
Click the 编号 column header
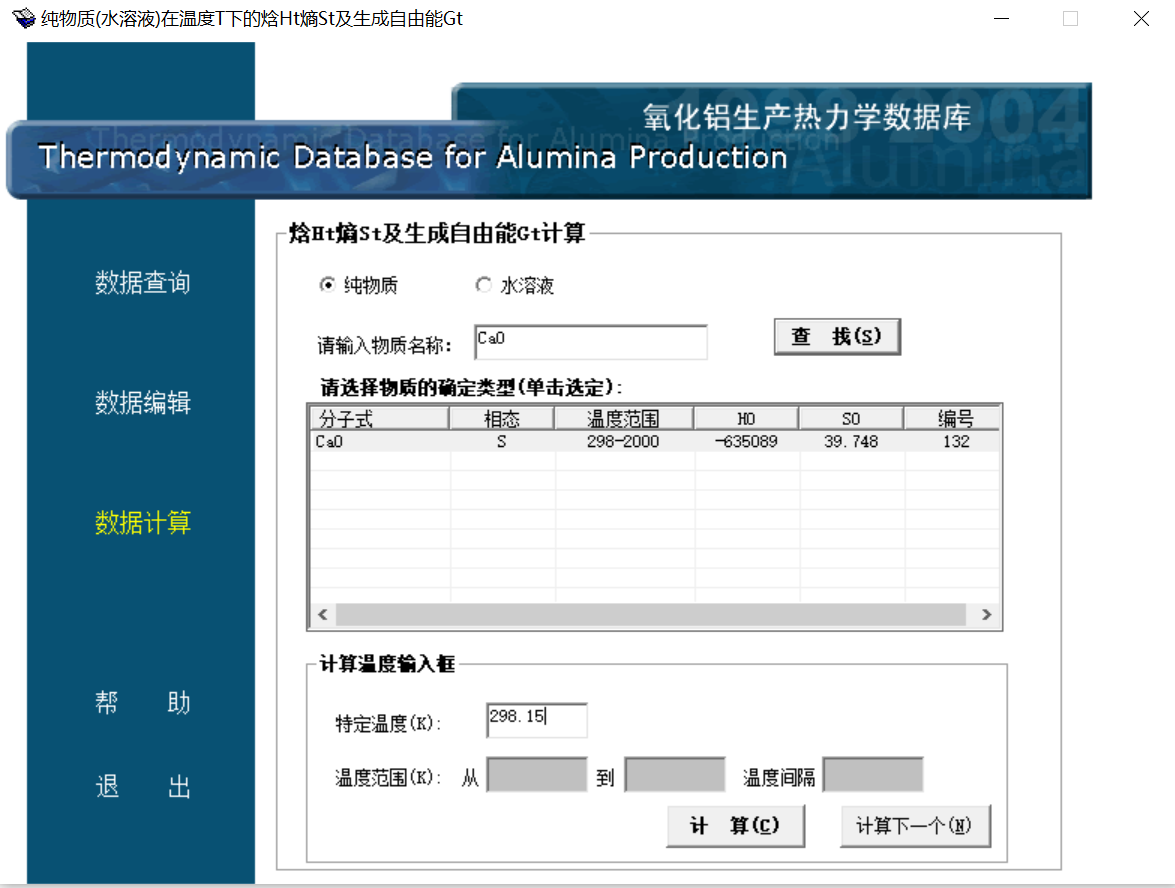tap(954, 418)
